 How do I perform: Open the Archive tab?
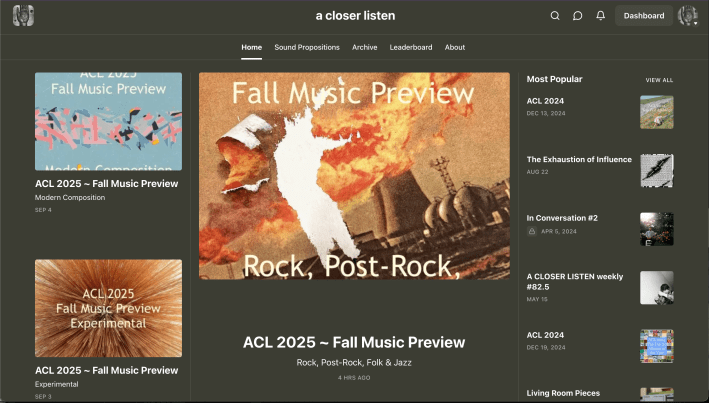coord(364,47)
